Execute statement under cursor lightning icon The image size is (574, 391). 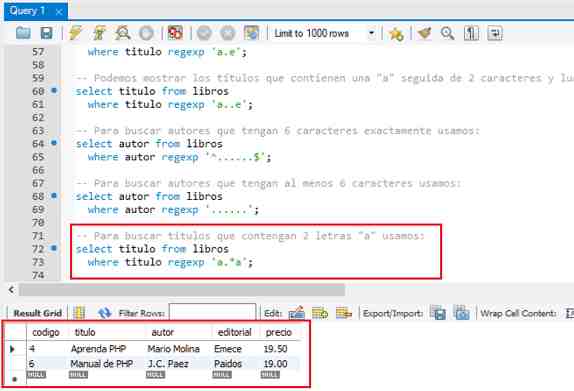tap(99, 33)
